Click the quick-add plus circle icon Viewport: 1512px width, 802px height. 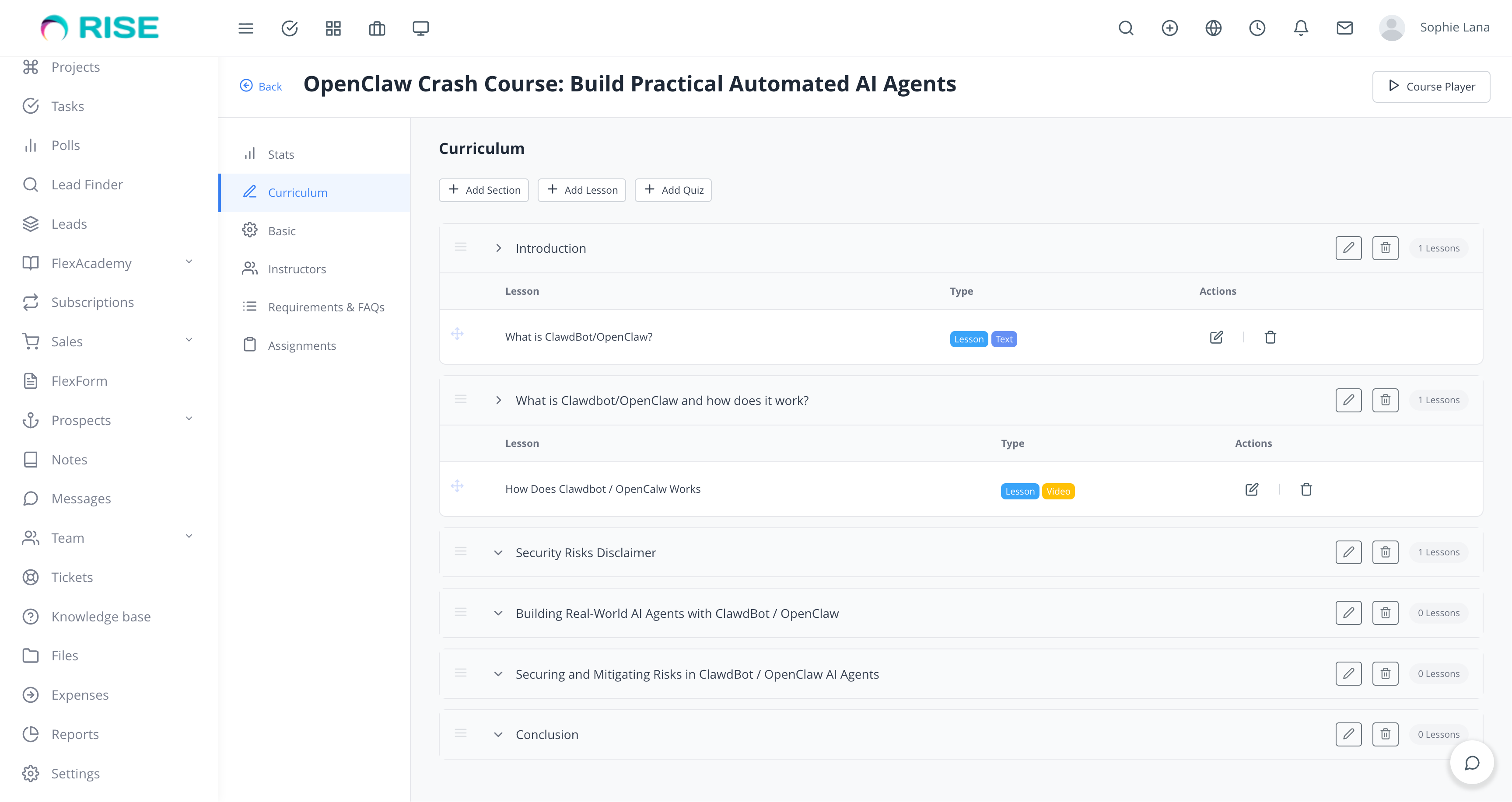1169,28
